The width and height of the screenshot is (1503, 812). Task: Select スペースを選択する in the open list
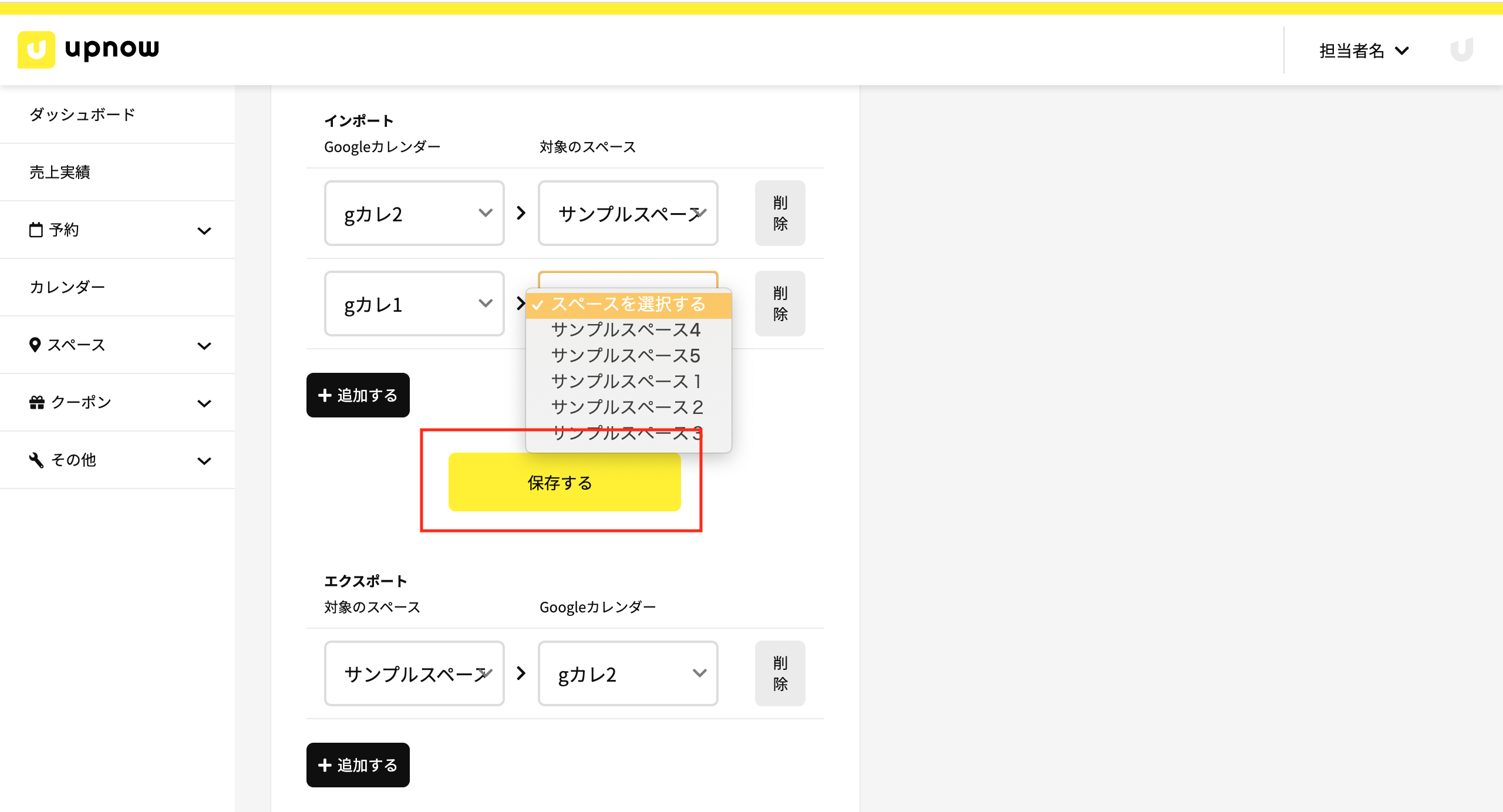click(628, 304)
